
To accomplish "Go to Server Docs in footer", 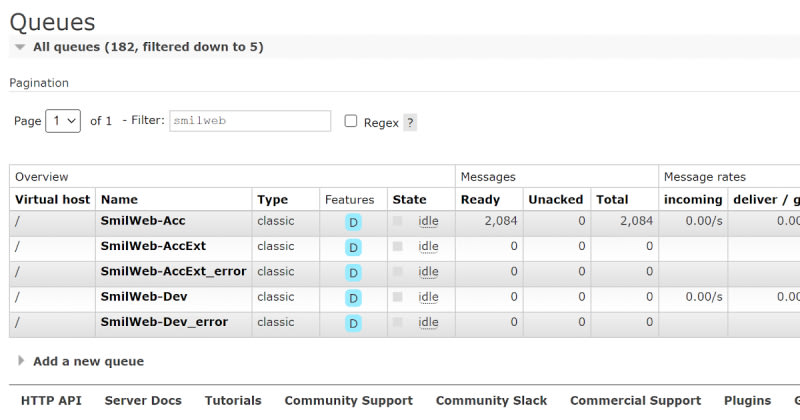I will [143, 400].
